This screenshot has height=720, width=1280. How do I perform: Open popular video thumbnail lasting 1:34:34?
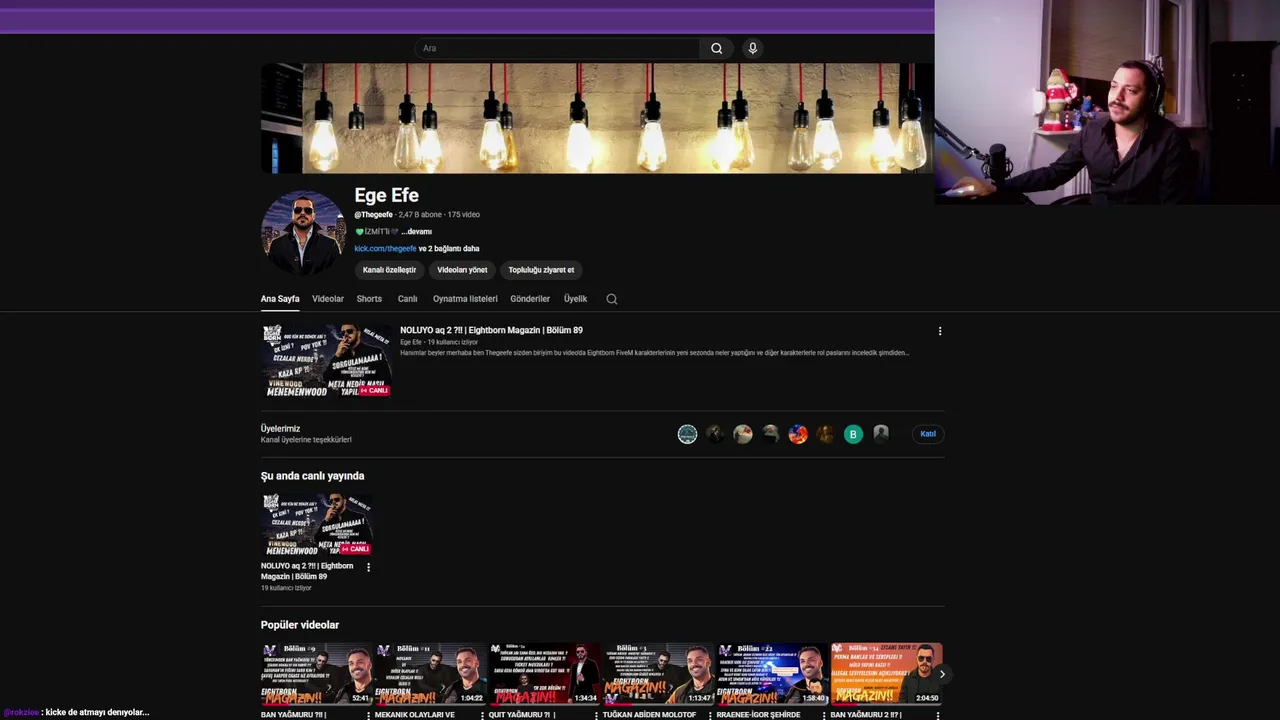click(x=545, y=674)
